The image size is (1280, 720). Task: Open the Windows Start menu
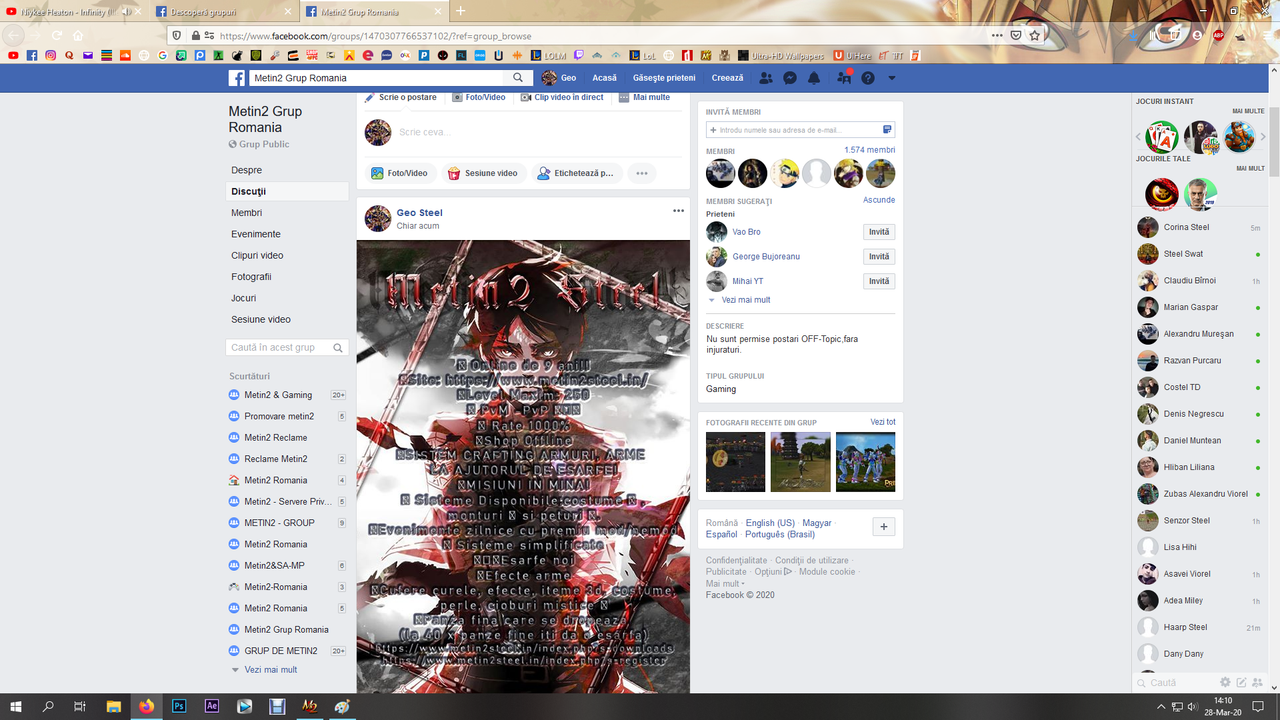point(16,706)
